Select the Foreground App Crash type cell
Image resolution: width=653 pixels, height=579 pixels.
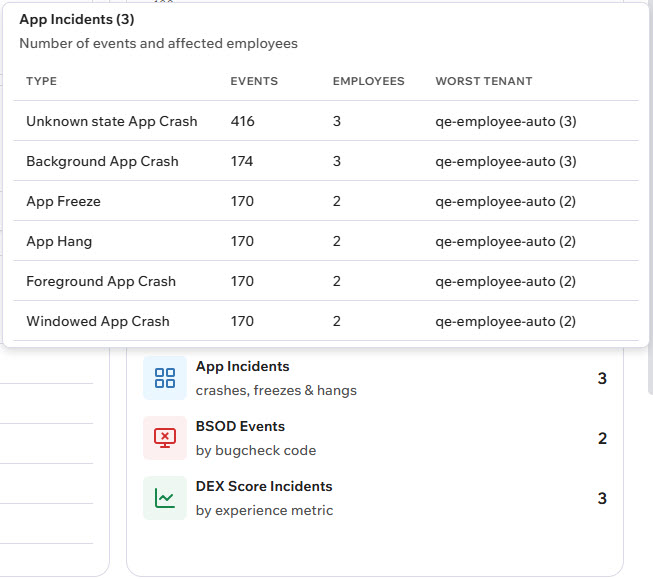coord(101,282)
